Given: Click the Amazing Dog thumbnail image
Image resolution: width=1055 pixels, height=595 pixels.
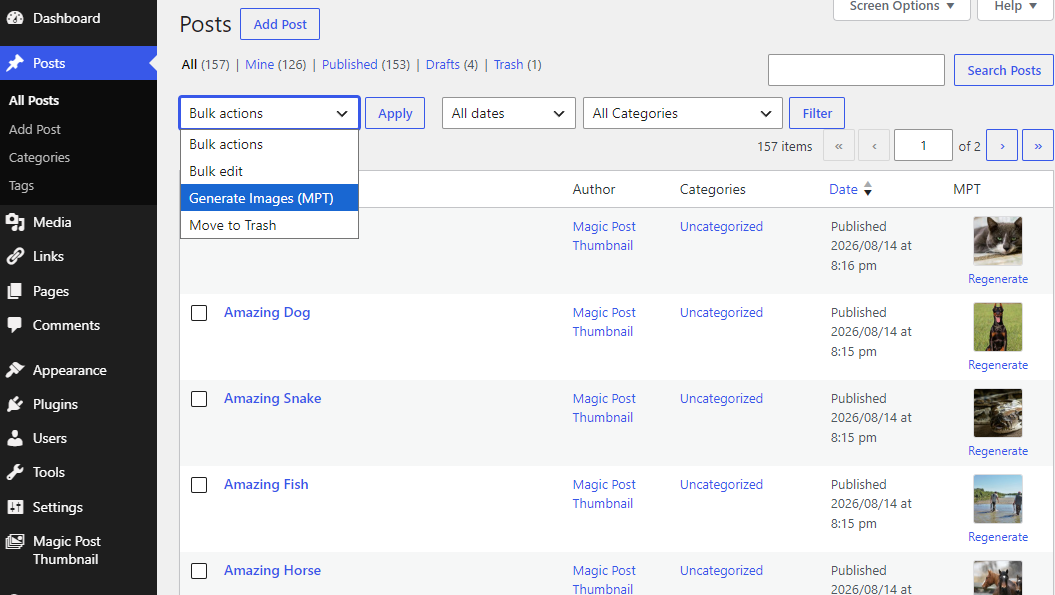Looking at the screenshot, I should click(x=998, y=327).
